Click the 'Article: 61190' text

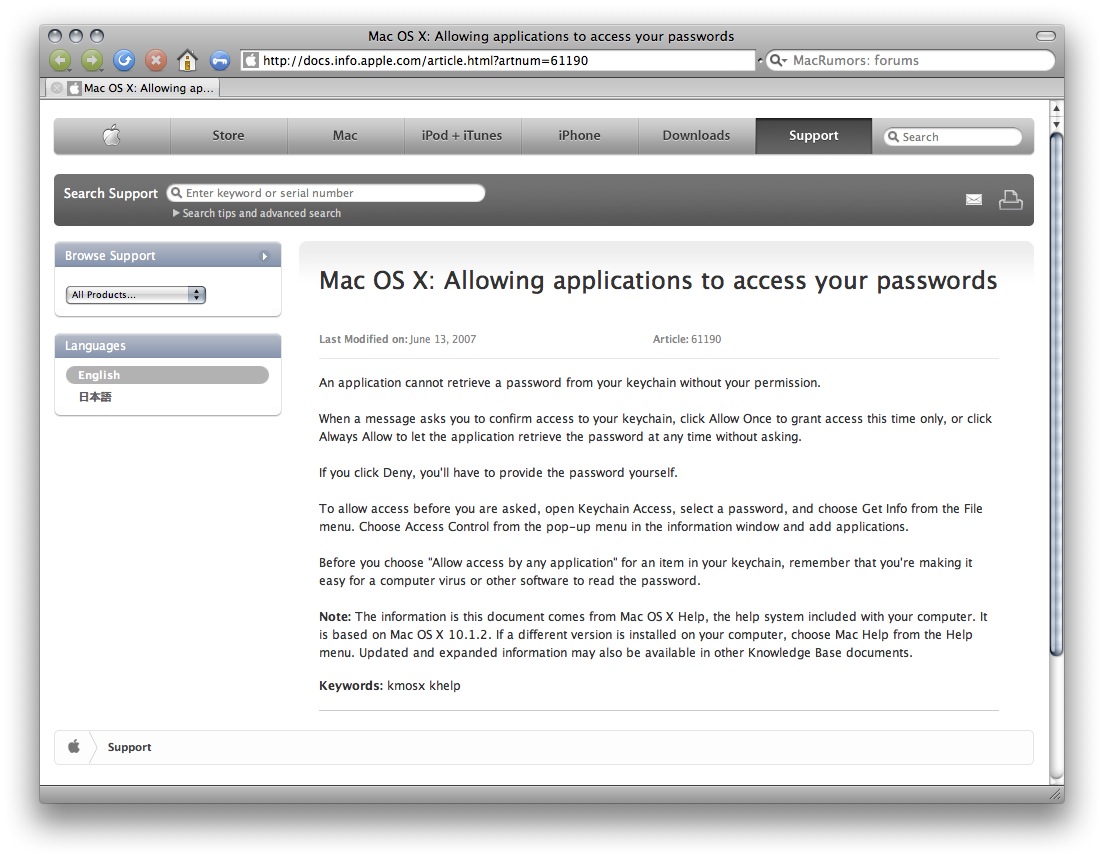686,339
